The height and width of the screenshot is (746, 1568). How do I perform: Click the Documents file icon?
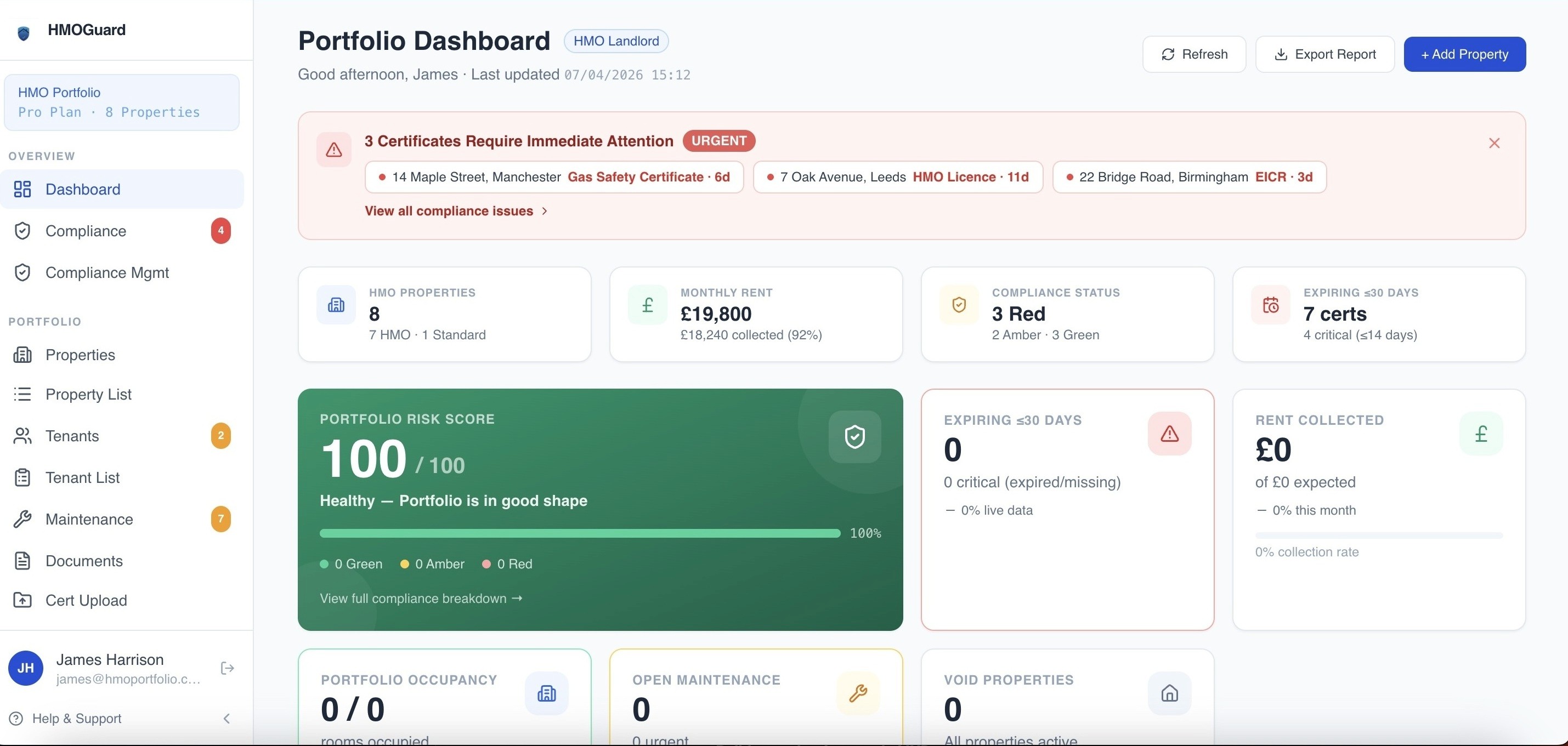22,561
